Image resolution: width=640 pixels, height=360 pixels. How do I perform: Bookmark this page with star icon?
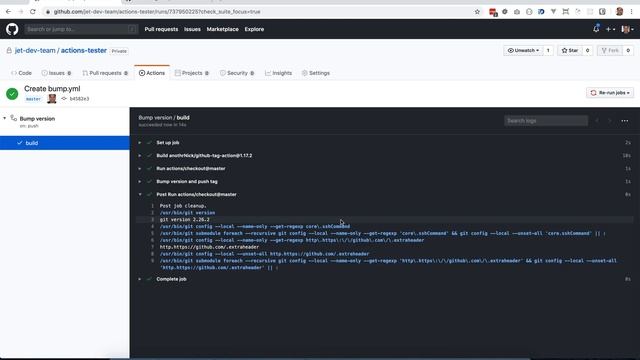477,12
